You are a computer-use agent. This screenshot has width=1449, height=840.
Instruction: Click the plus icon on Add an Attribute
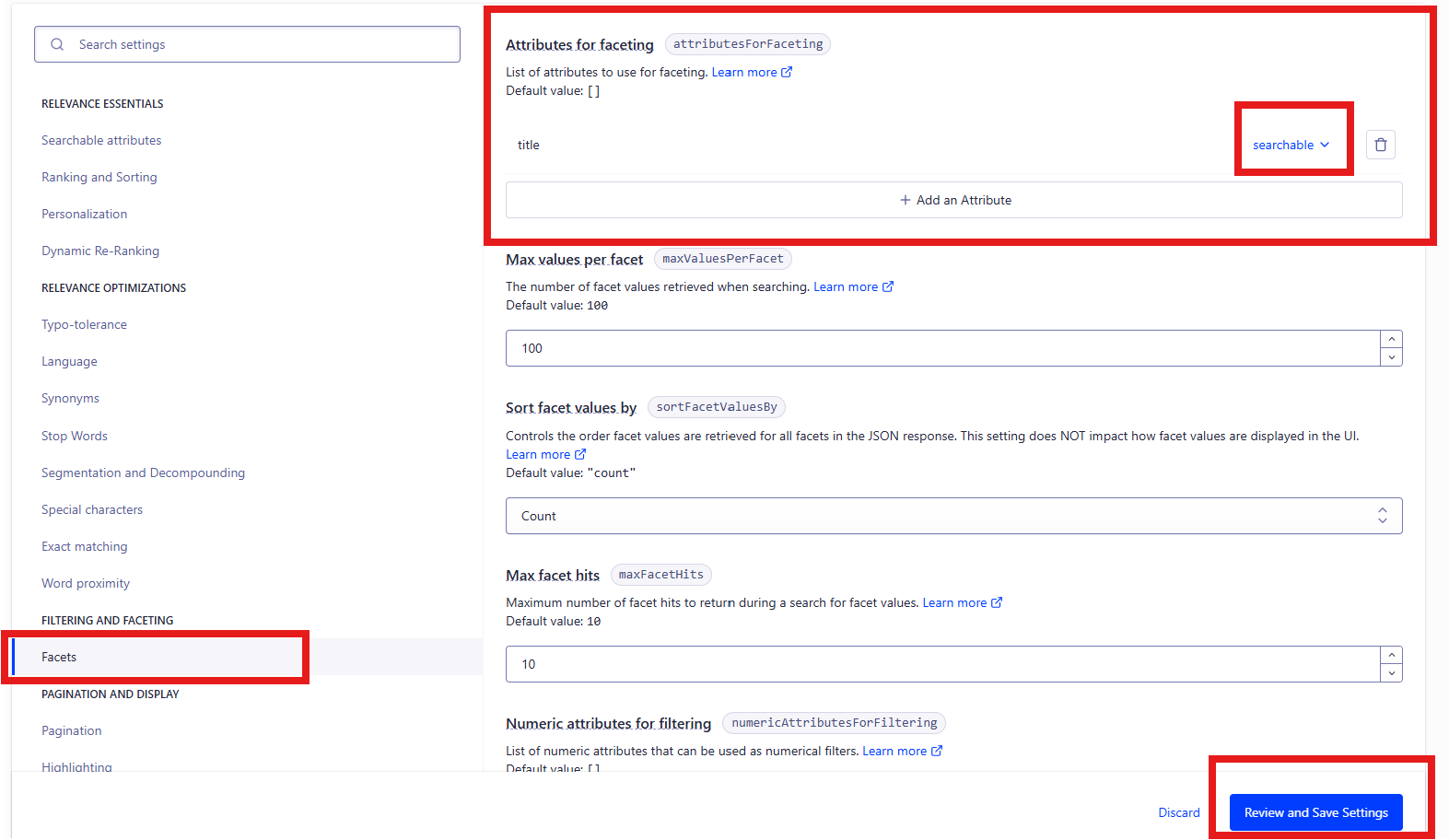click(x=905, y=200)
